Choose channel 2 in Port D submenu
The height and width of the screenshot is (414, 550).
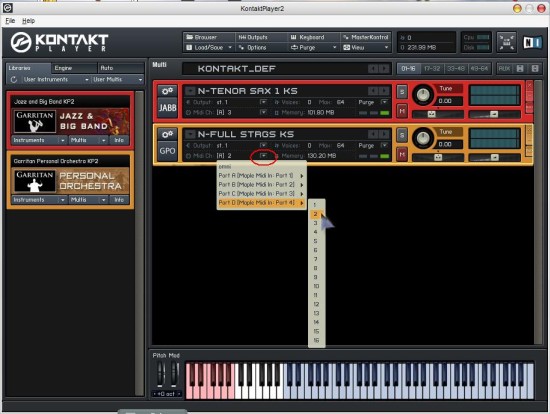tap(316, 214)
